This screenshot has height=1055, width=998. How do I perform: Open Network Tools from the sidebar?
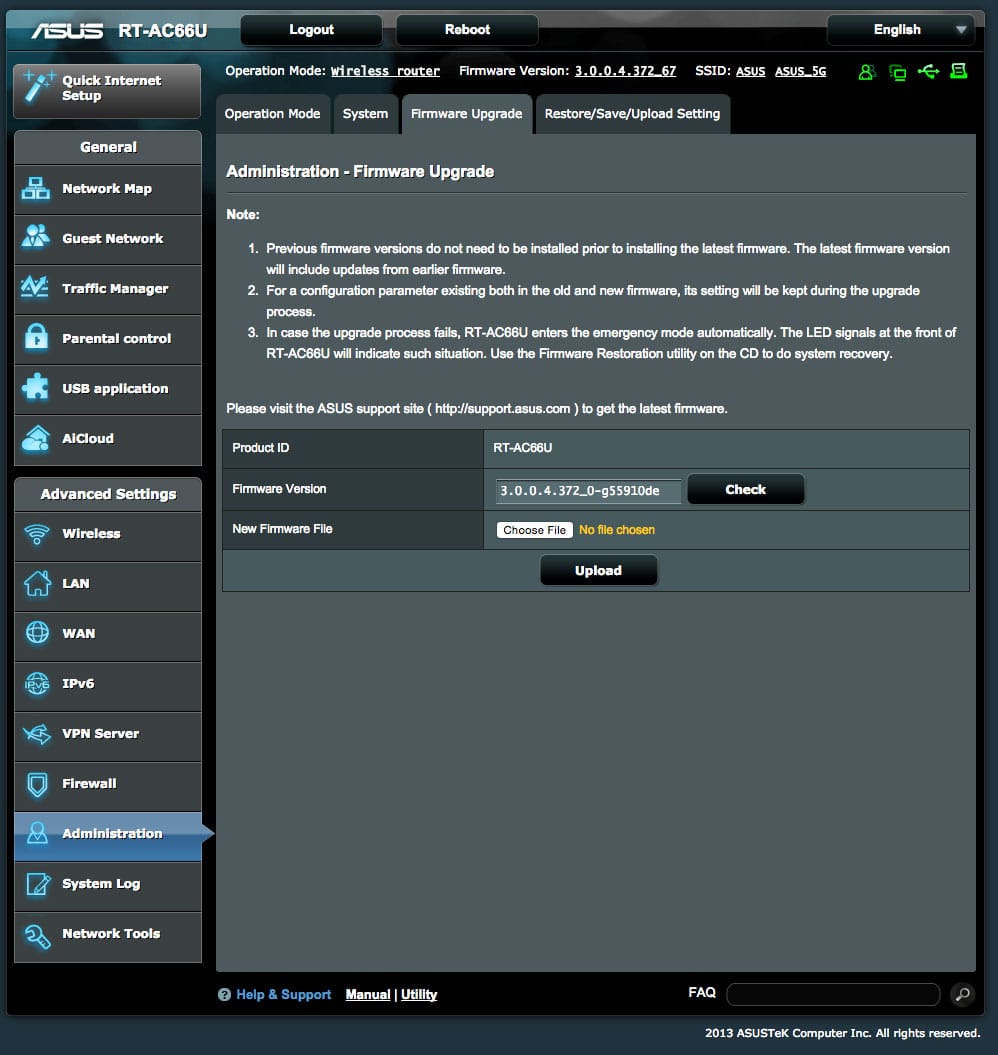108,935
